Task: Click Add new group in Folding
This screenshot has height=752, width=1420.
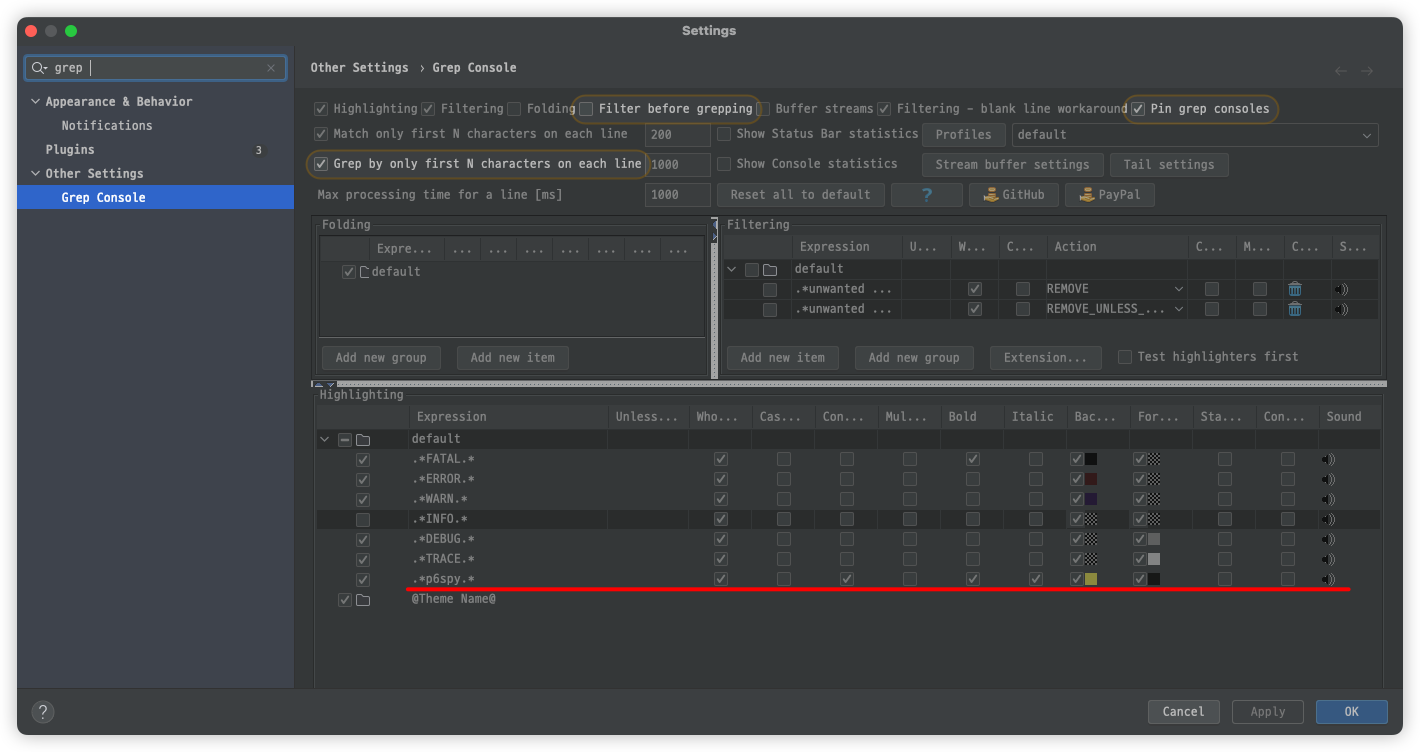Action: (x=381, y=358)
